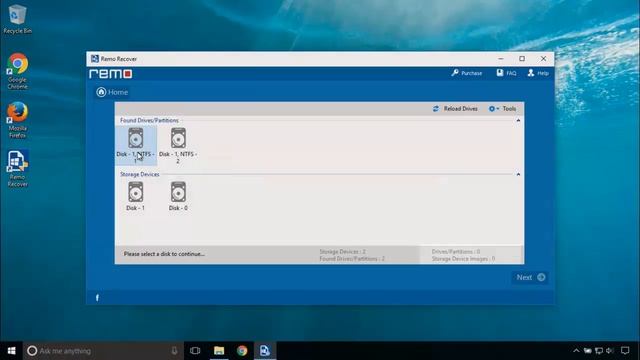The image size is (640, 360).
Task: Collapse the Storage Devices section
Action: tap(518, 174)
